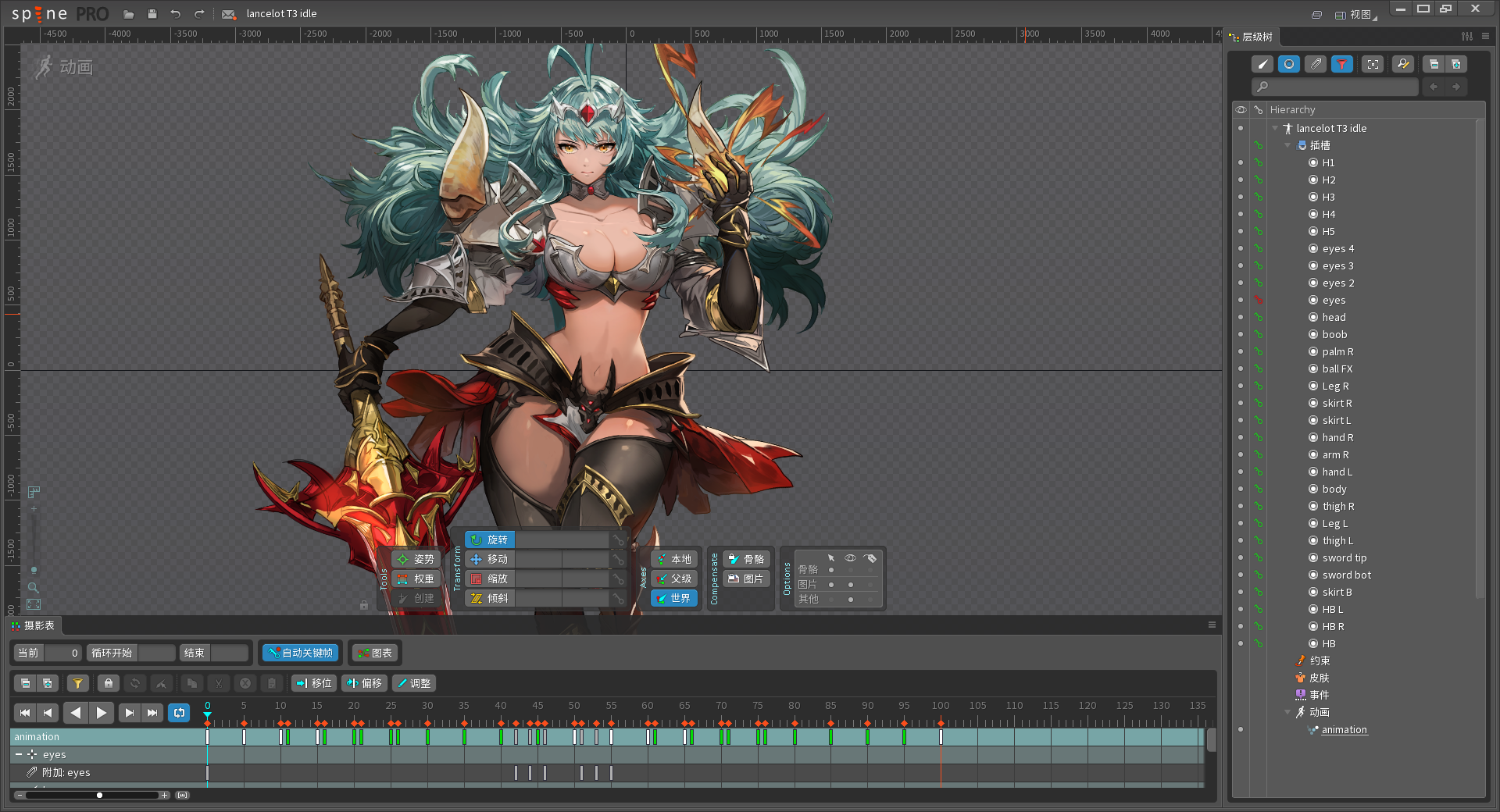Open the dopesheet panel menu icon
Image resolution: width=1500 pixels, height=812 pixels.
pos(1212,625)
